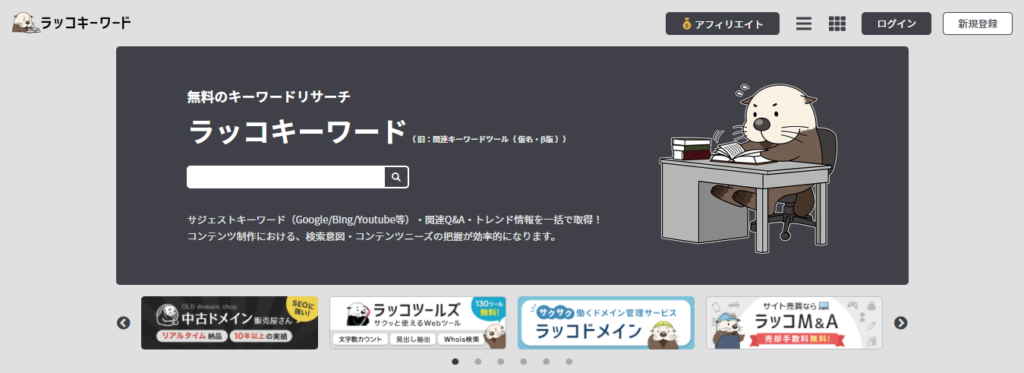Select the last carousel pagination dot
The image size is (1024, 373).
pyautogui.click(x=569, y=361)
